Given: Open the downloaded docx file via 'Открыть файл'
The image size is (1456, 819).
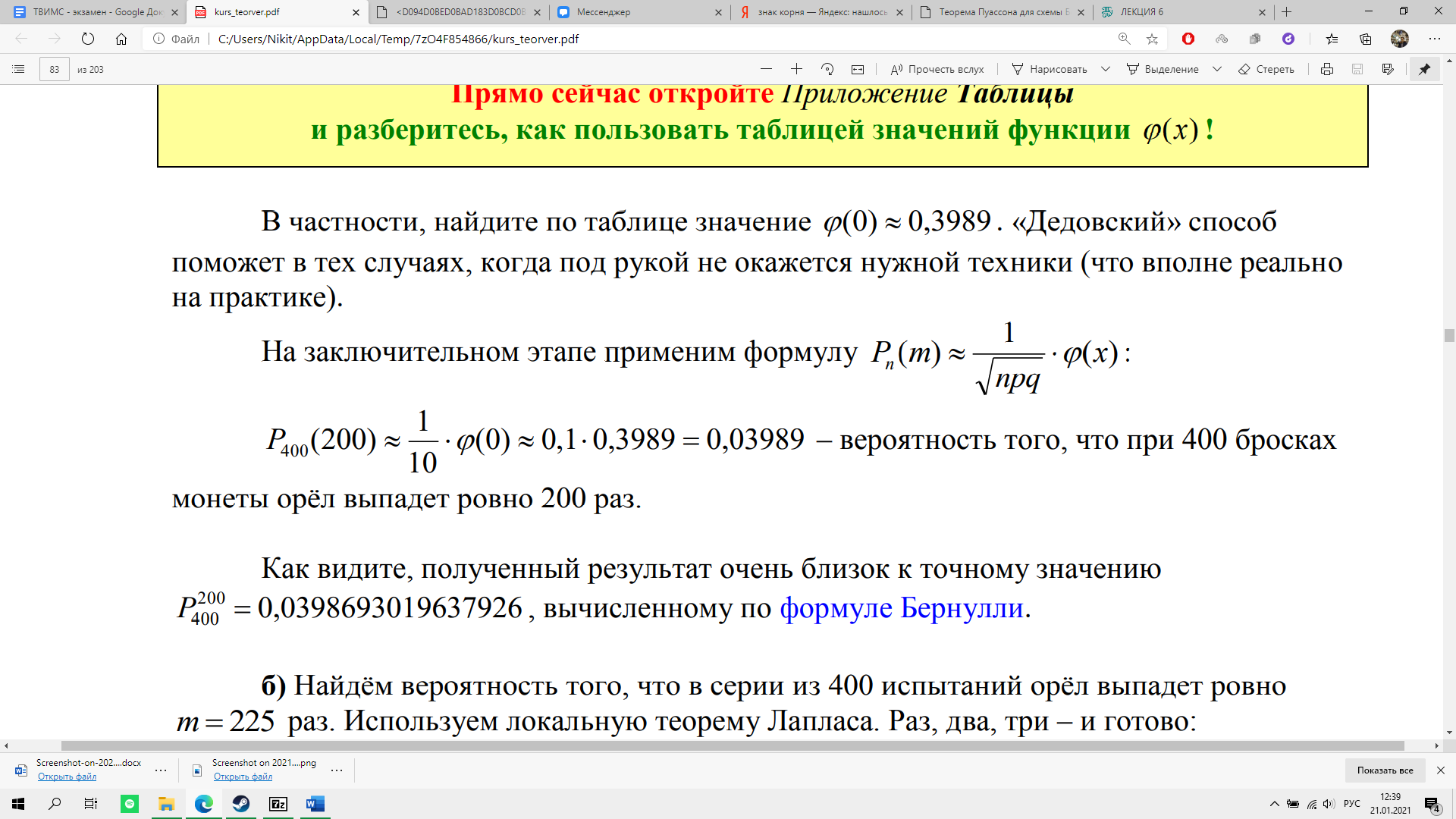Looking at the screenshot, I should (67, 777).
